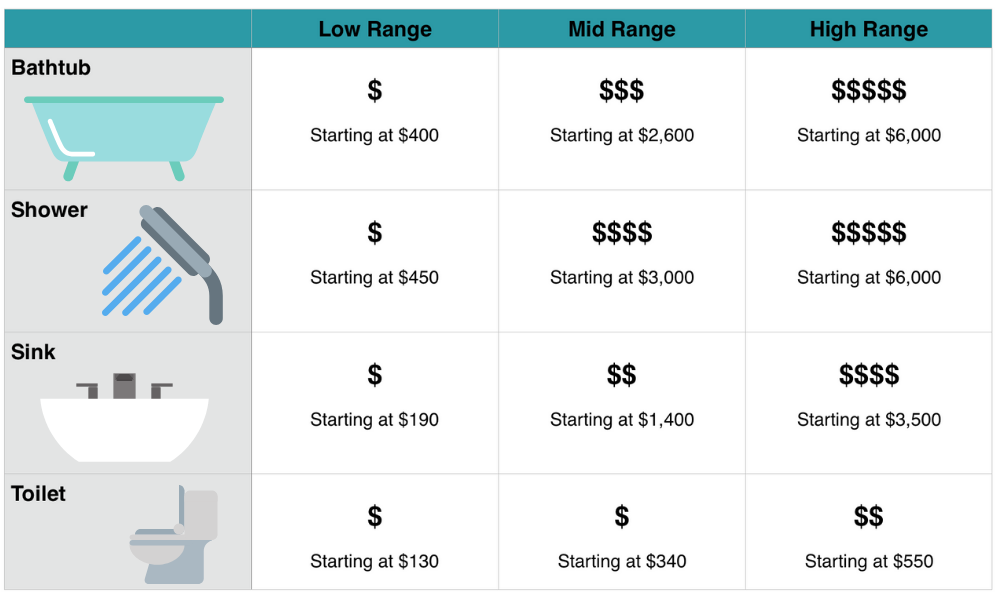
Task: Click the Shower row label
Action: click(49, 210)
